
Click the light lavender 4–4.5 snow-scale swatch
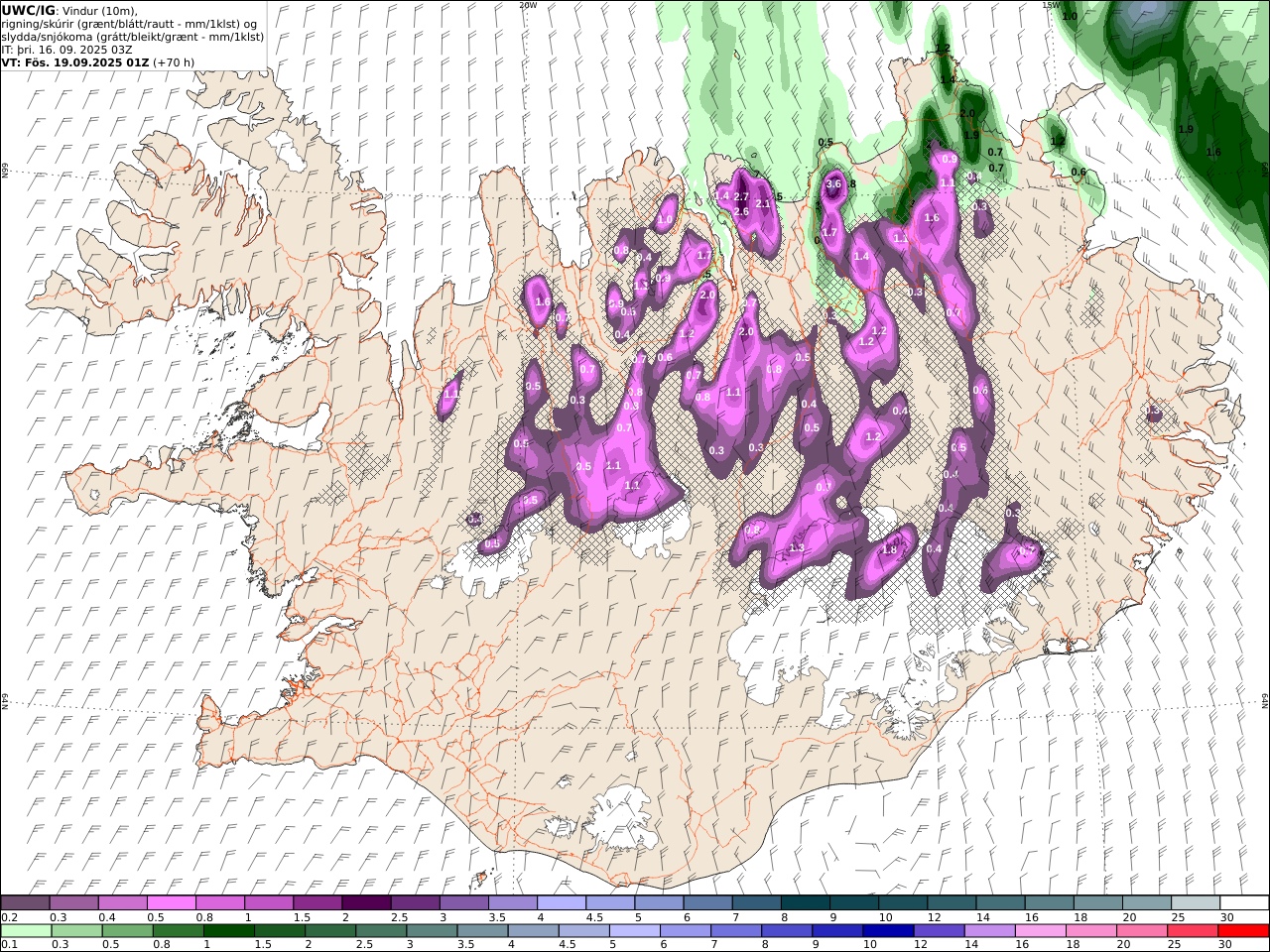pyautogui.click(x=562, y=902)
